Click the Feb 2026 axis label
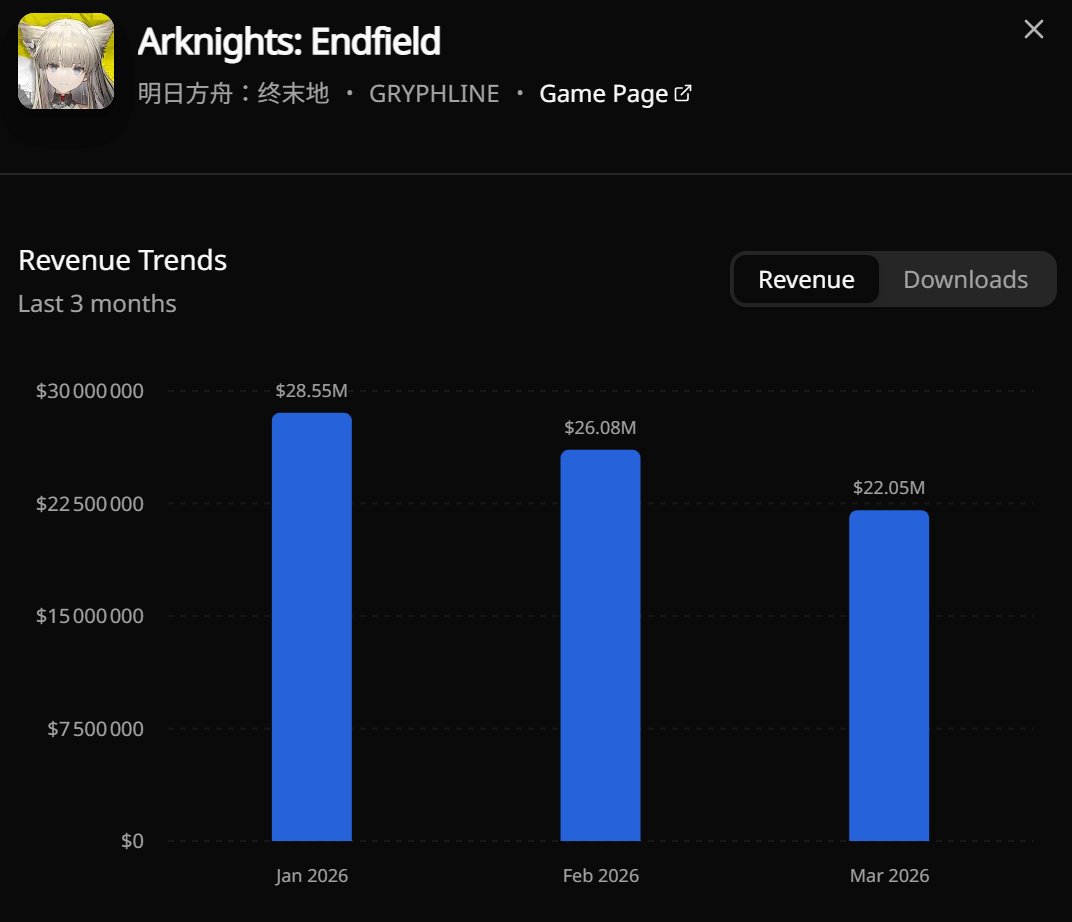 [601, 876]
